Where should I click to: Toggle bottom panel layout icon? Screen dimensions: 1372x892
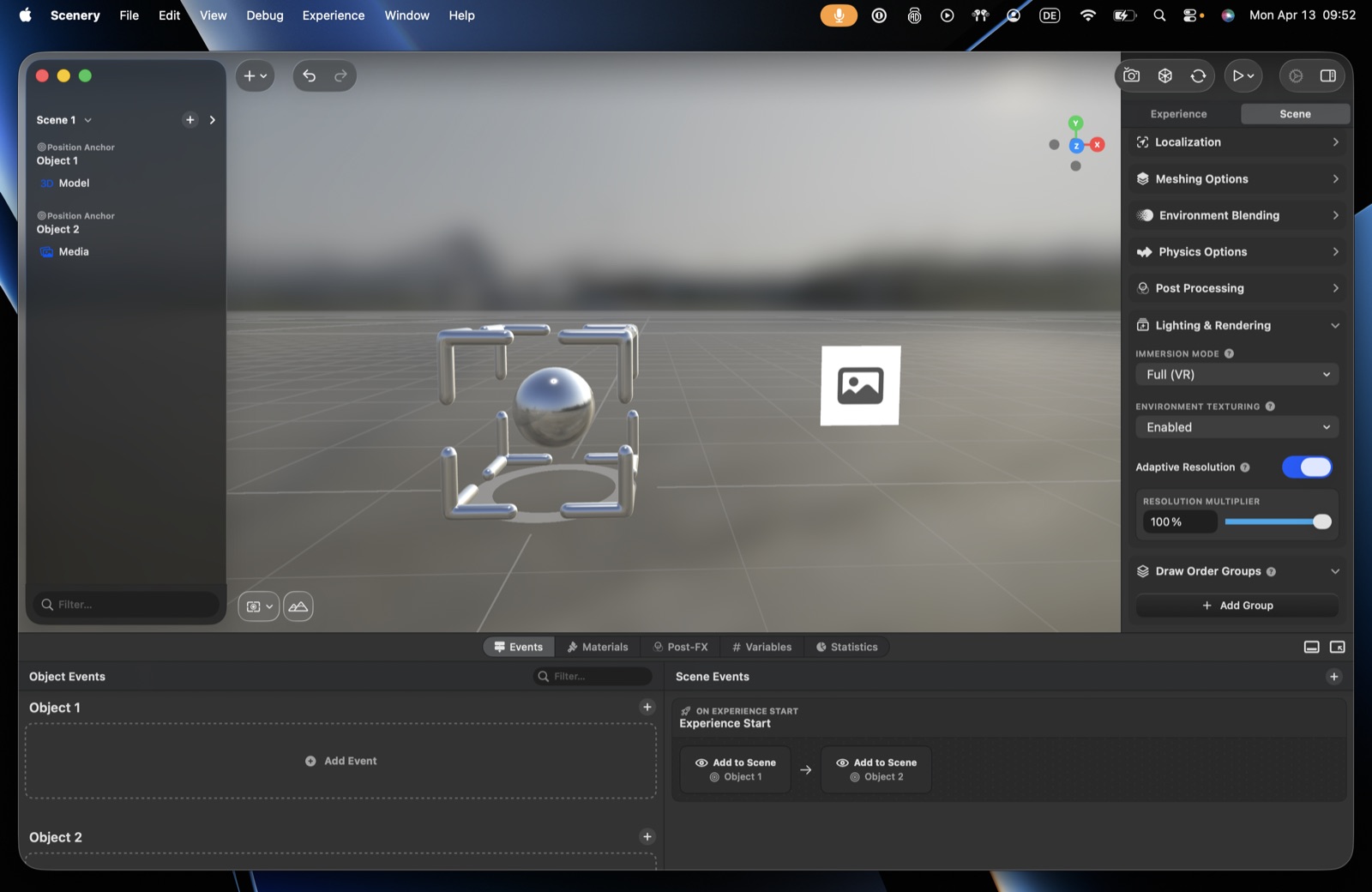[1311, 648]
